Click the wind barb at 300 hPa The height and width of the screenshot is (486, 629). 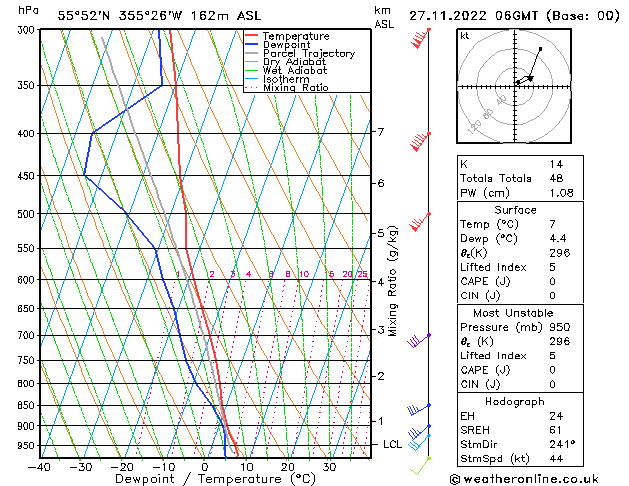tap(421, 38)
